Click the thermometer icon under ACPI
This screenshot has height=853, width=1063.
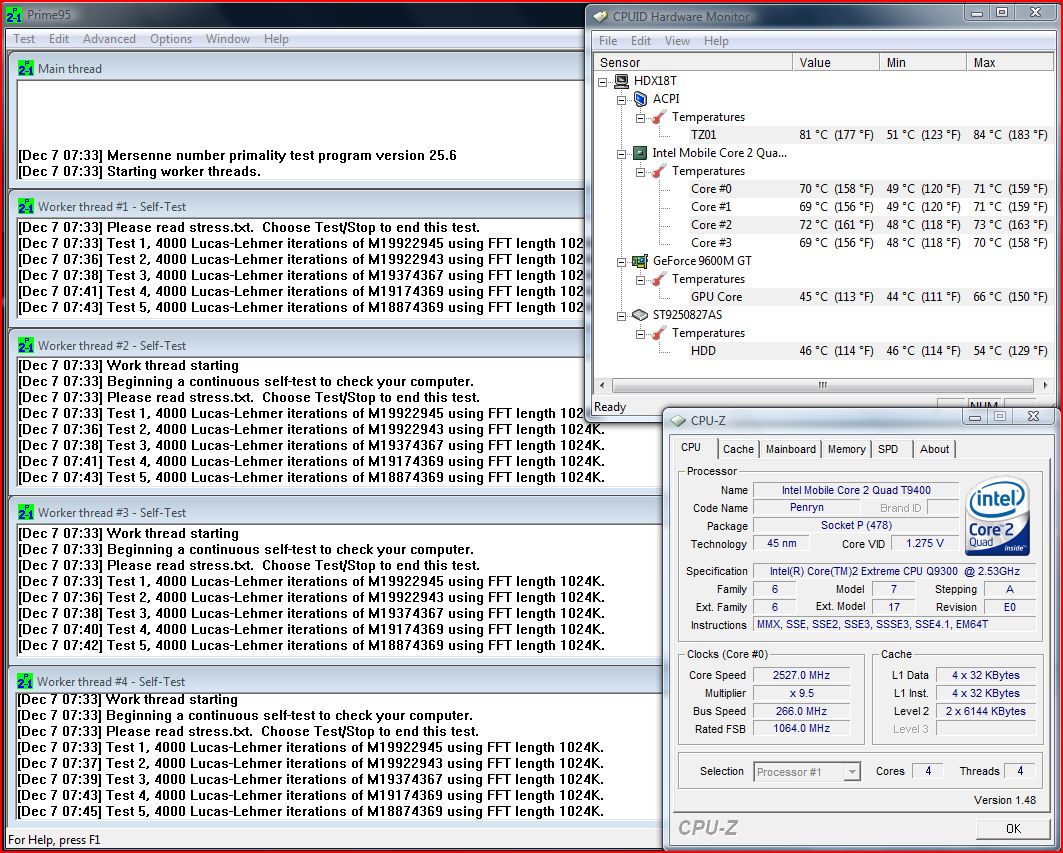658,117
